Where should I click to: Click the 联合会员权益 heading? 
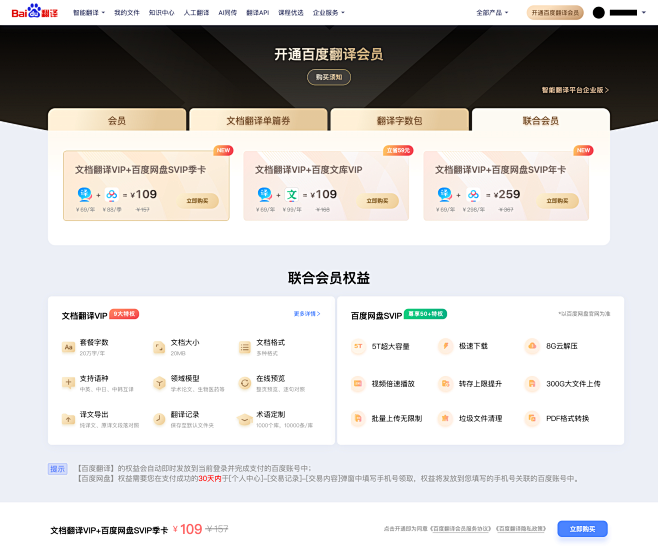point(329,278)
